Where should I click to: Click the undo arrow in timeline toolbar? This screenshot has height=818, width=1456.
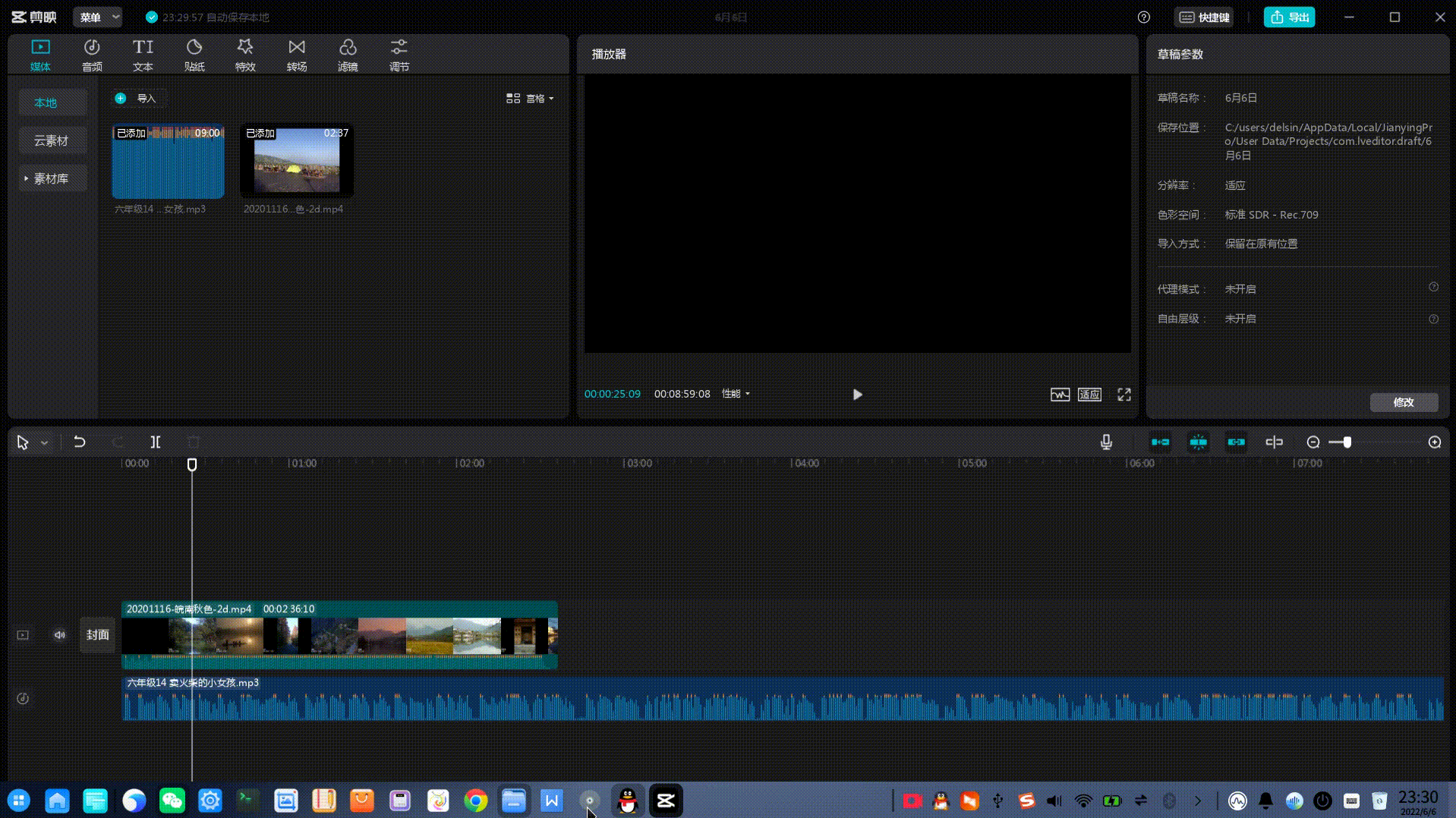(80, 442)
